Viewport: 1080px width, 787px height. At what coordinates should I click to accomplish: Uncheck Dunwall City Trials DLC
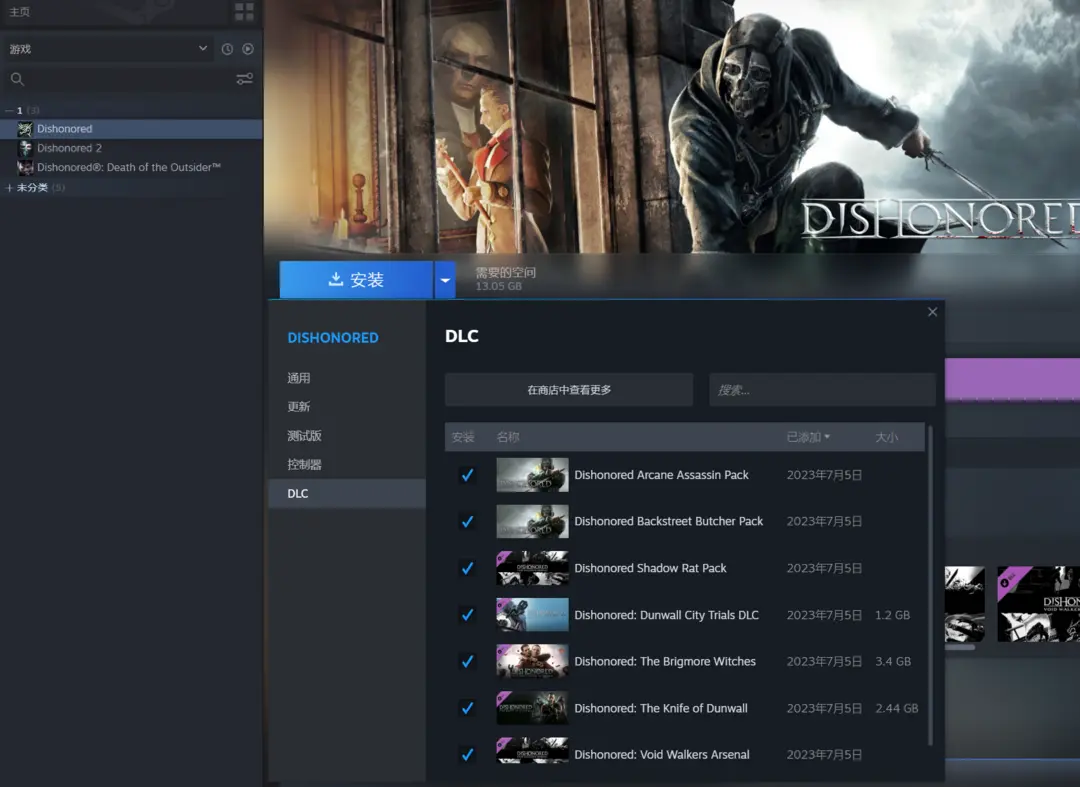pos(467,615)
